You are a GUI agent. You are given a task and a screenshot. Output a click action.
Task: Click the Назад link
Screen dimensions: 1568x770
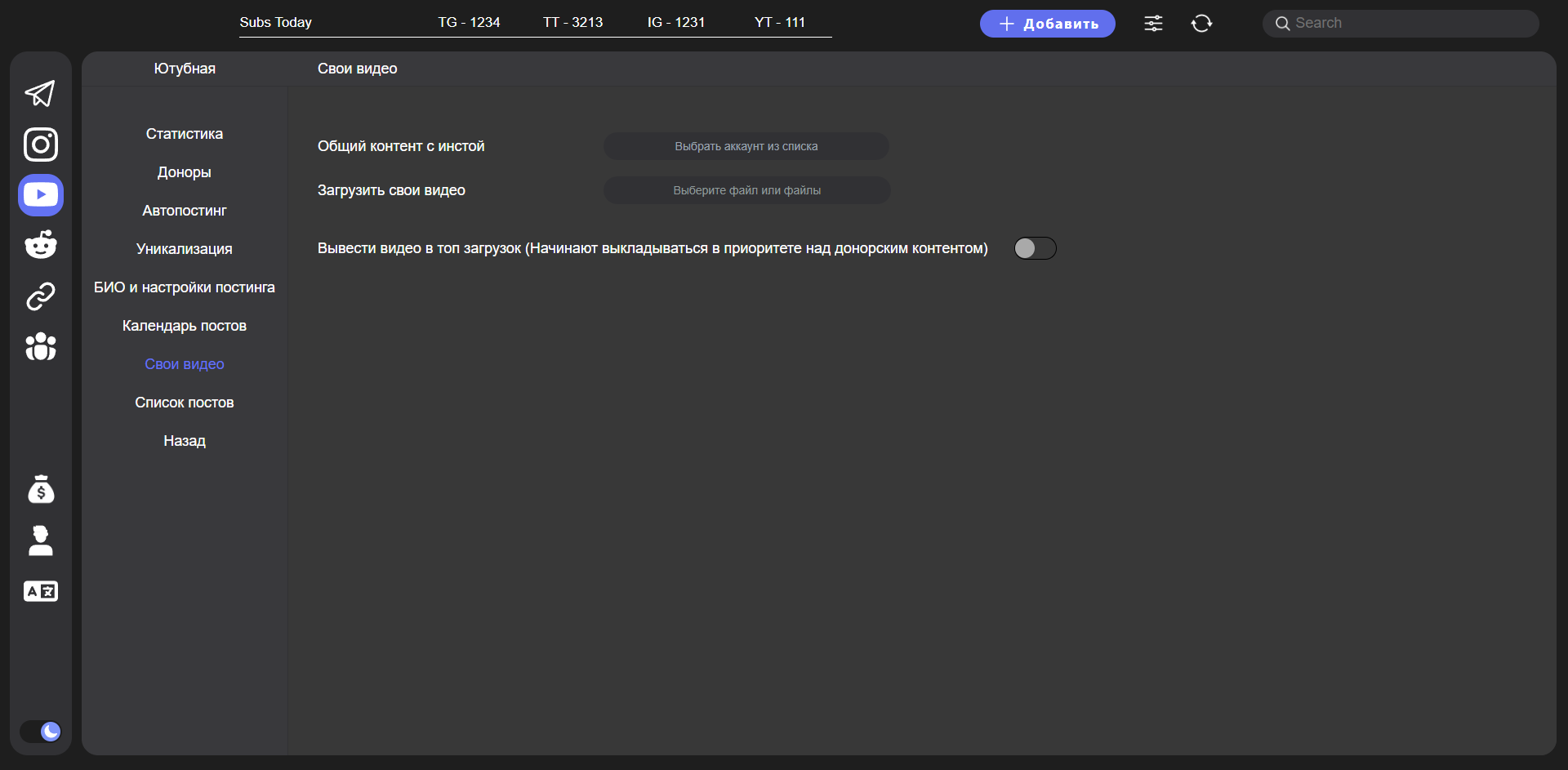pyautogui.click(x=185, y=441)
